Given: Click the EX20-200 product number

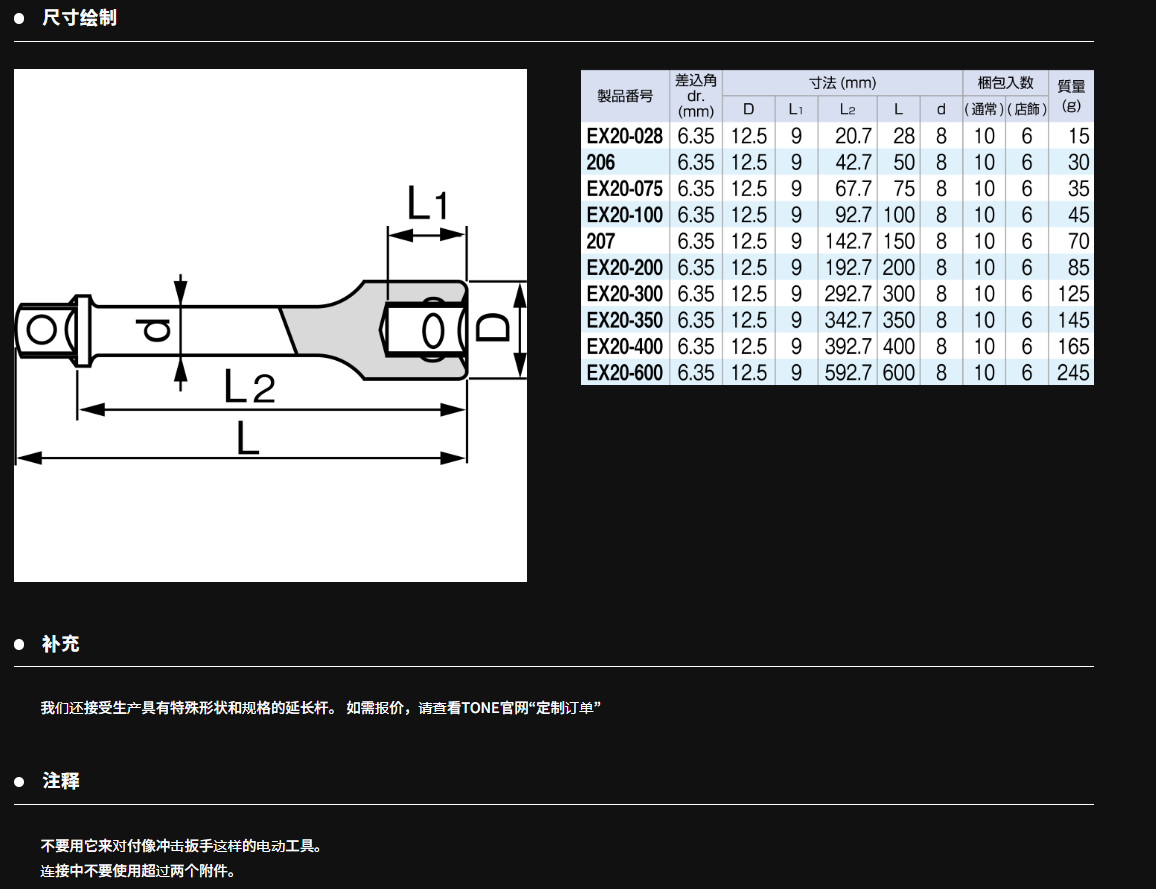Looking at the screenshot, I should tap(624, 267).
